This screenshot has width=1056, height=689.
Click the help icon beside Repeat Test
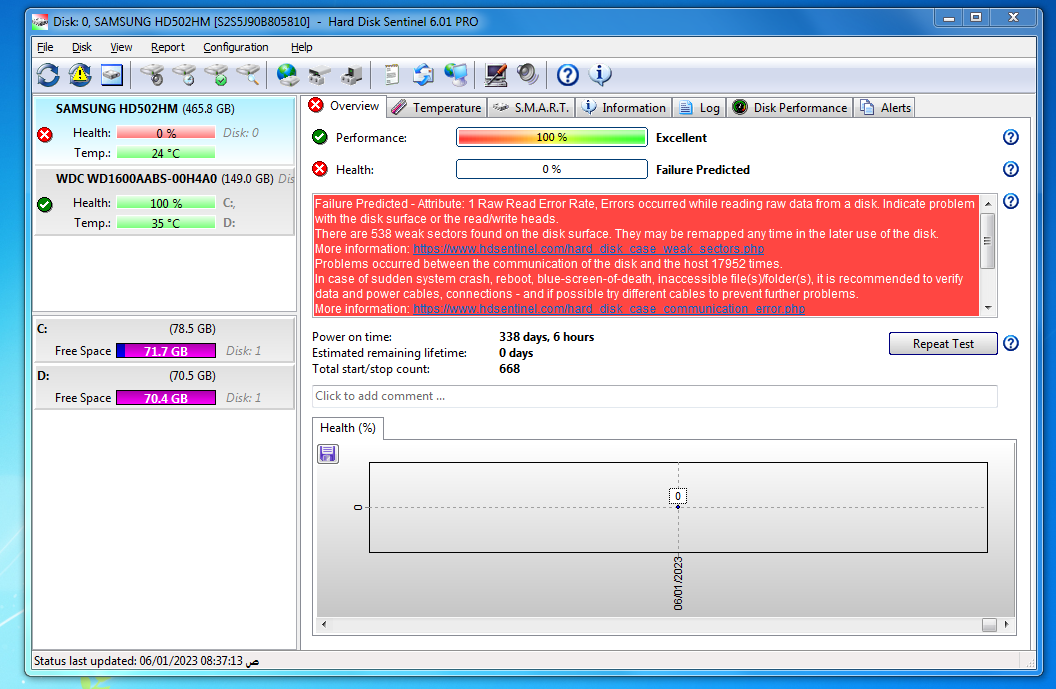coord(1010,343)
